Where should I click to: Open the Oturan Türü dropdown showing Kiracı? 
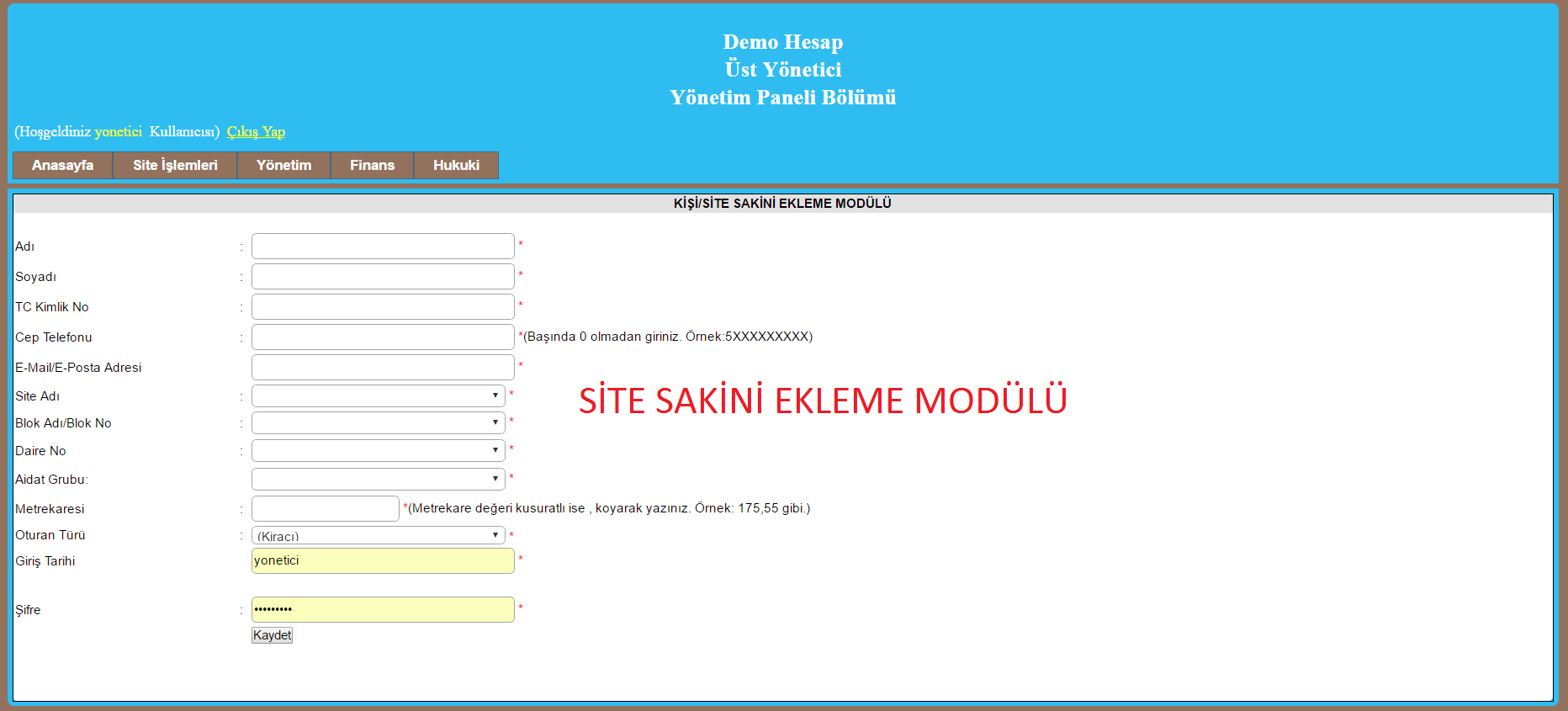(378, 535)
